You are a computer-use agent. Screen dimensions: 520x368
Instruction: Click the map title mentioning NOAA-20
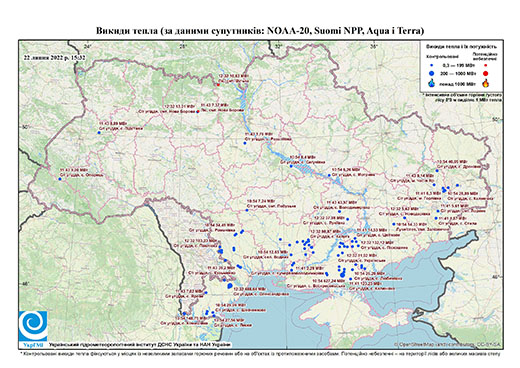tap(260, 31)
